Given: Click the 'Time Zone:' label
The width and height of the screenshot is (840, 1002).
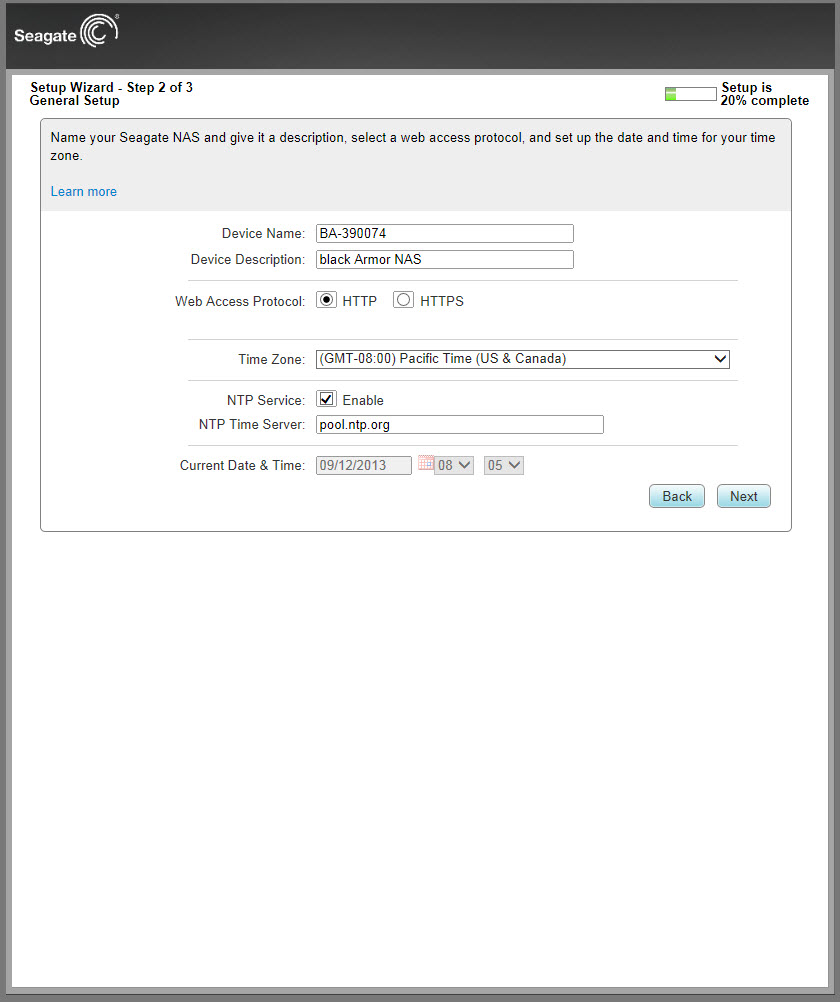Looking at the screenshot, I should click(272, 360).
